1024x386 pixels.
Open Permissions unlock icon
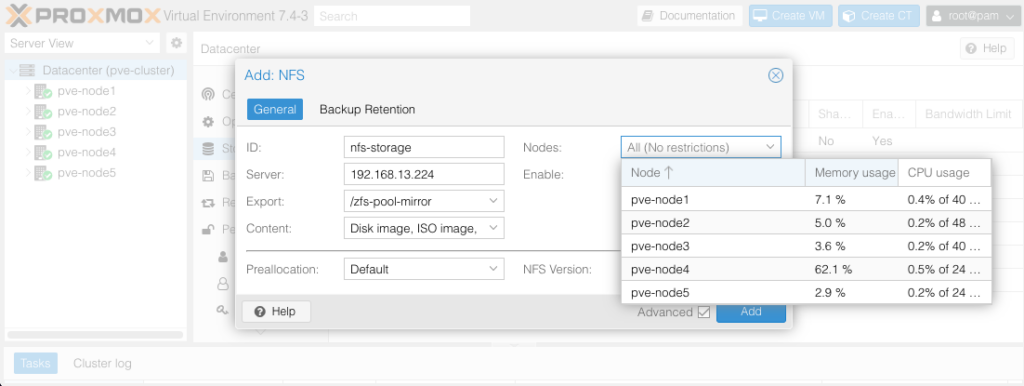coord(208,229)
